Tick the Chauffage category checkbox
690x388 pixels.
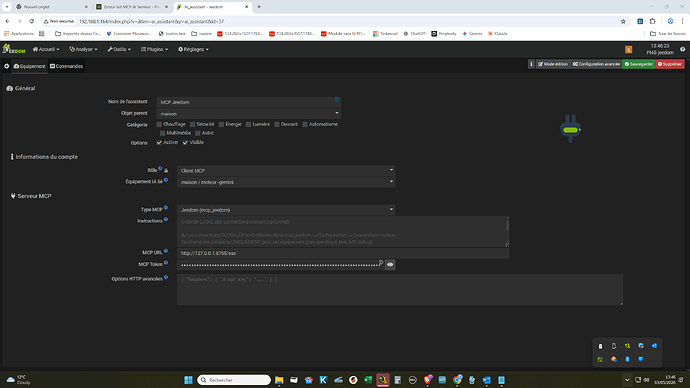pyautogui.click(x=159, y=124)
